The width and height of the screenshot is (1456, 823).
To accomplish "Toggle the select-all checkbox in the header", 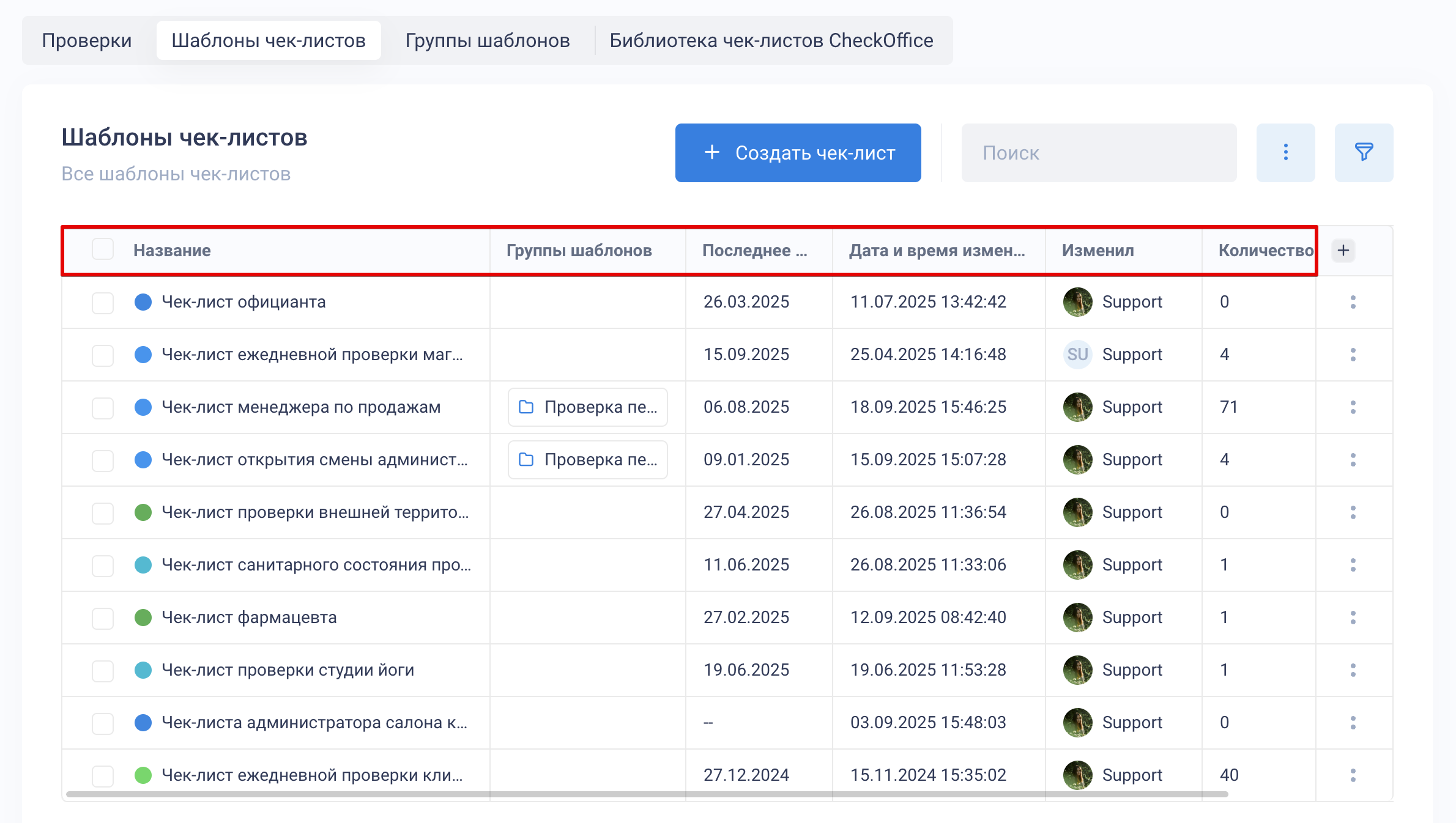I will coord(103,249).
